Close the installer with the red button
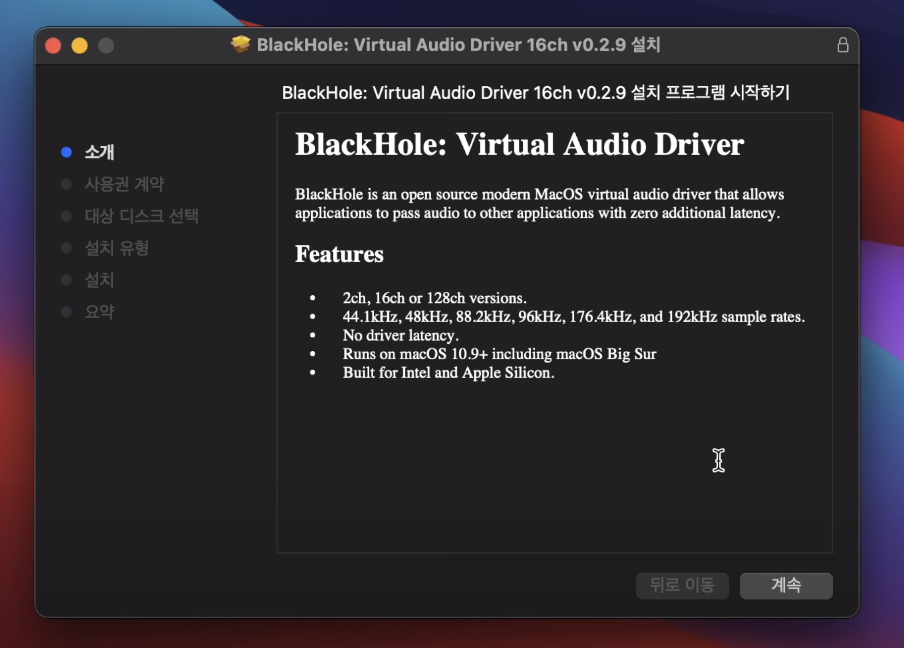904x648 pixels. click(53, 45)
